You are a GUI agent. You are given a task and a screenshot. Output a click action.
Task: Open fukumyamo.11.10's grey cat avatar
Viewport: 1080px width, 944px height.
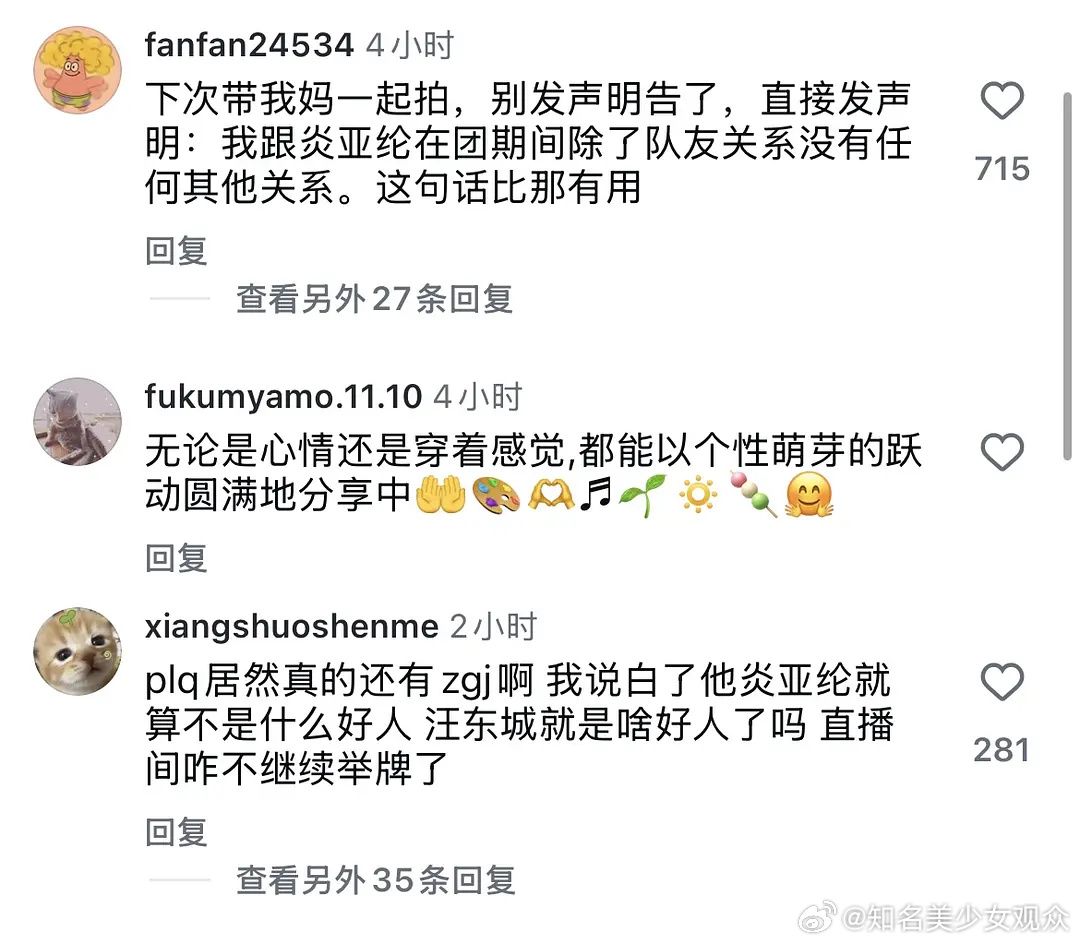tap(78, 421)
